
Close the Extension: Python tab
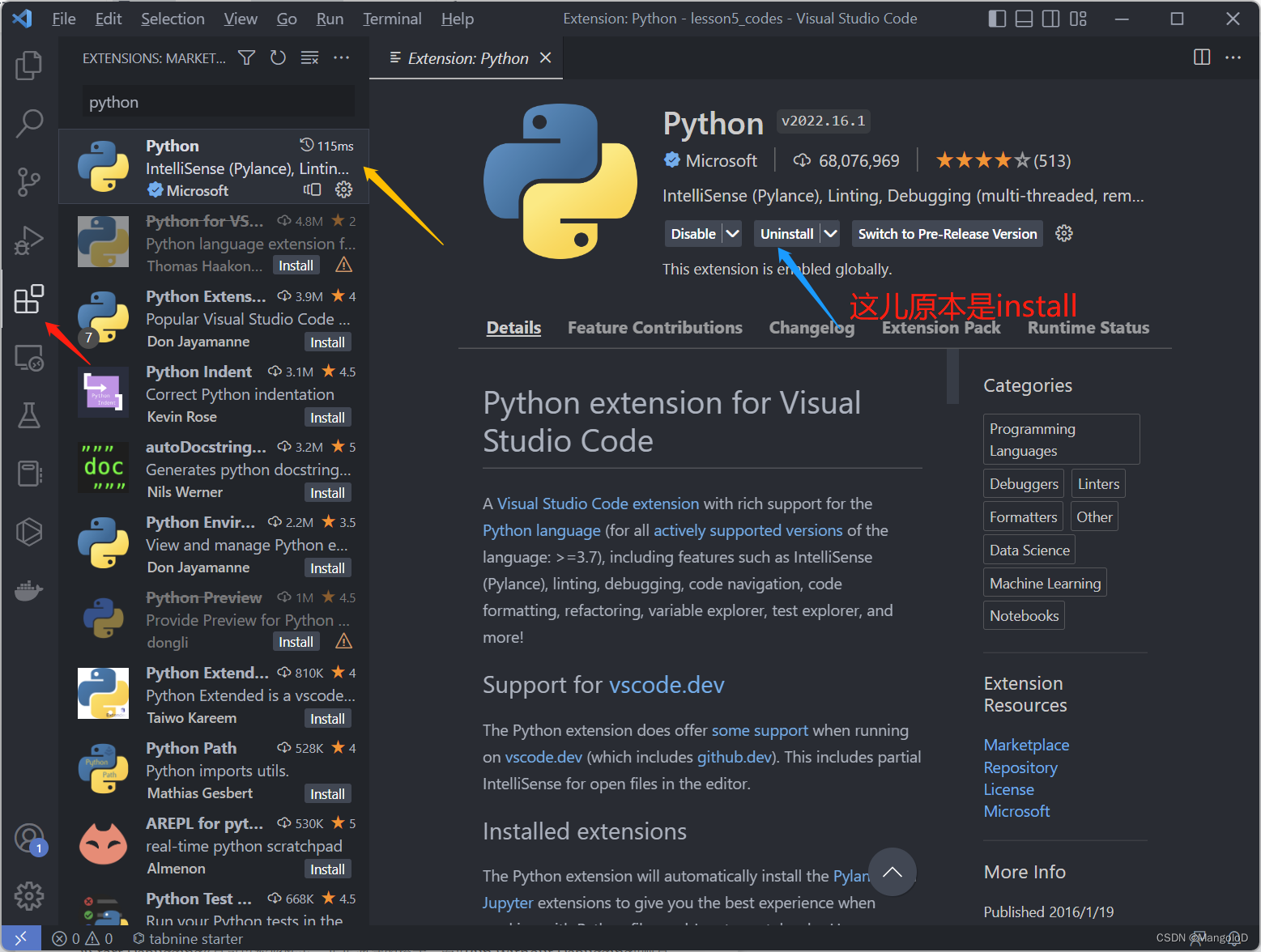pyautogui.click(x=546, y=57)
